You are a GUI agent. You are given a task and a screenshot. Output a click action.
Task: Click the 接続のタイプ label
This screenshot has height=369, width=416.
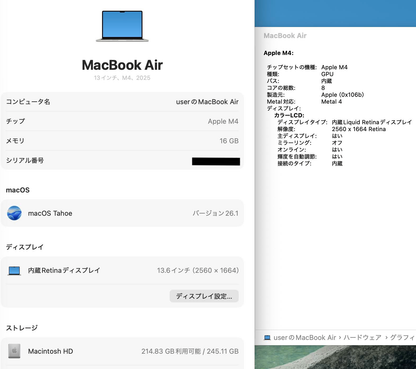tap(294, 163)
